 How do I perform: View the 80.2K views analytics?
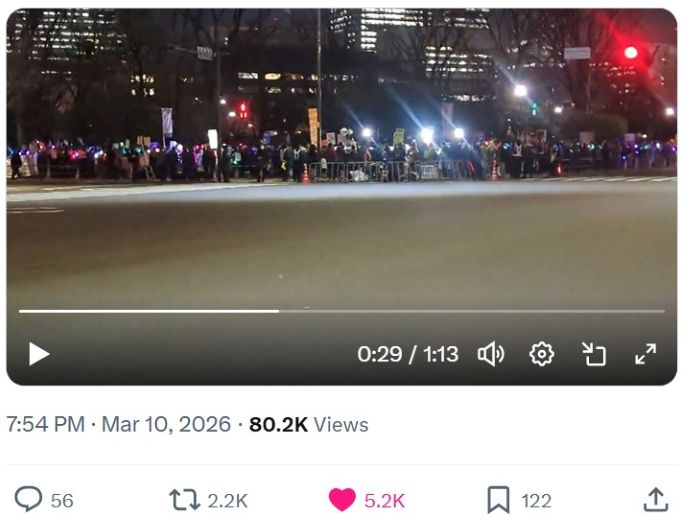pos(308,424)
